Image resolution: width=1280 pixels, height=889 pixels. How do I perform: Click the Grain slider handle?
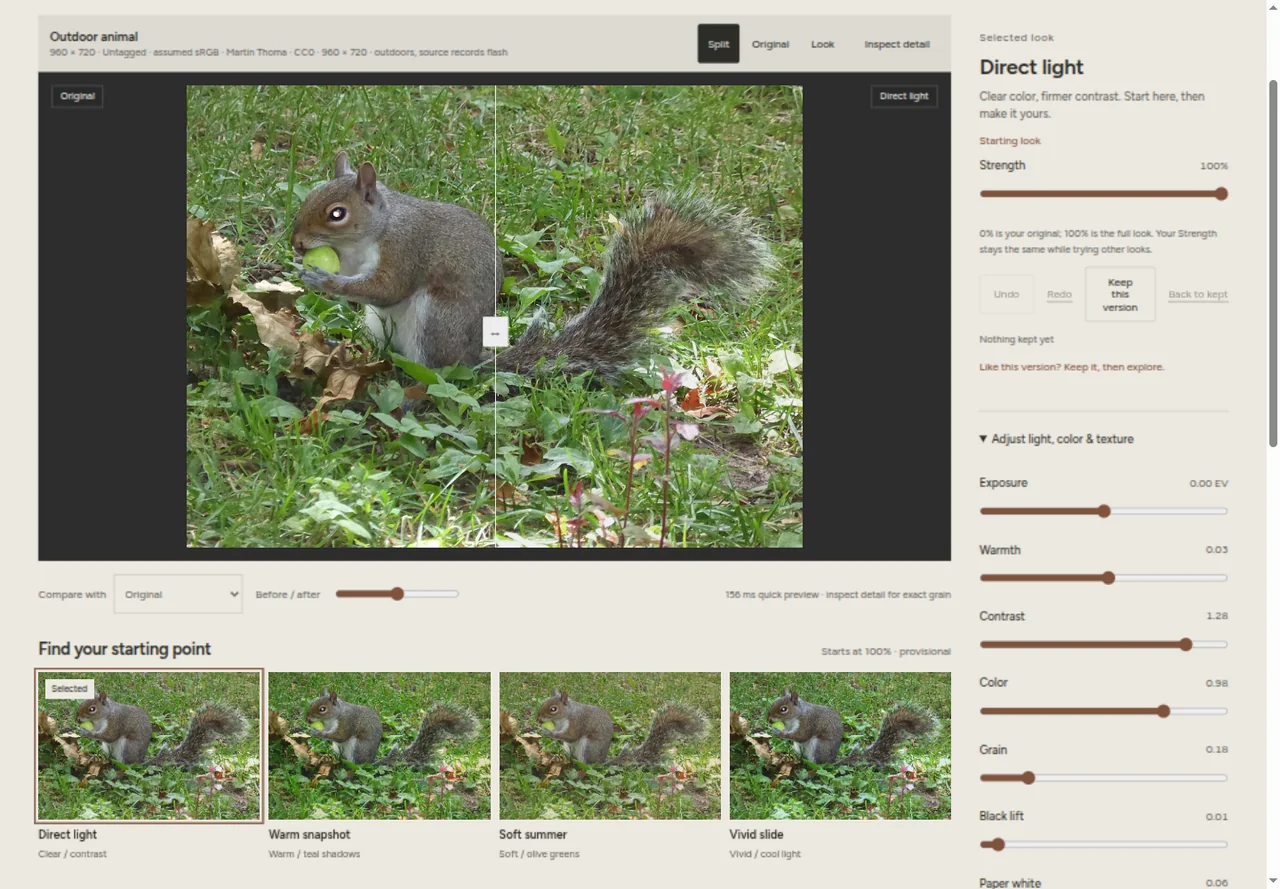[1028, 778]
